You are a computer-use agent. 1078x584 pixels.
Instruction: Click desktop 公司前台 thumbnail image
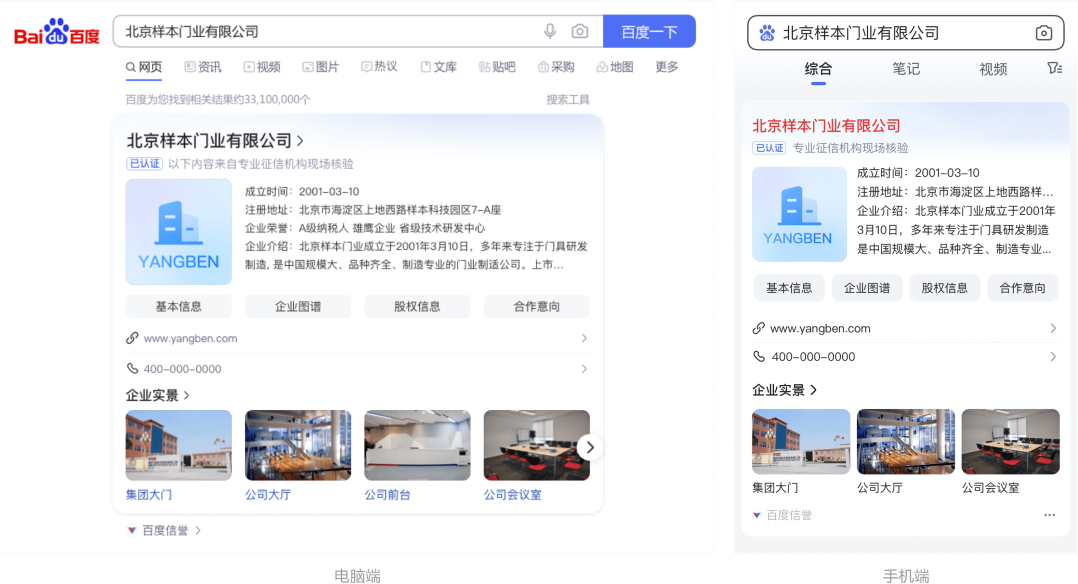417,445
